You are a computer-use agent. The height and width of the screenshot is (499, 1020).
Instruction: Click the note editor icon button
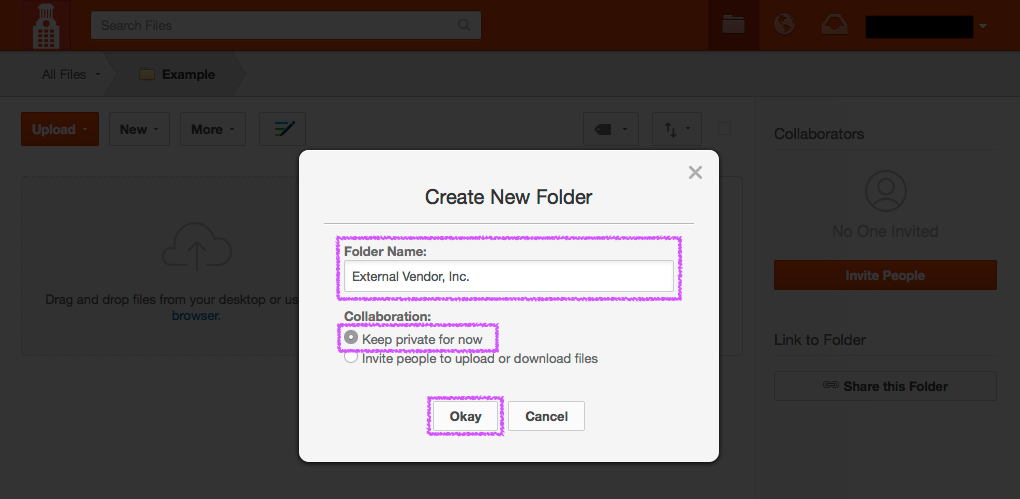(x=282, y=129)
